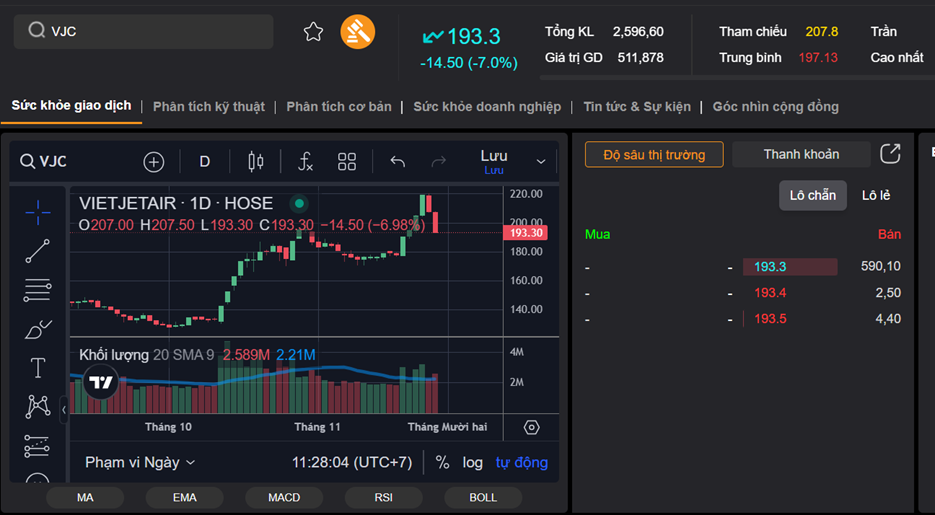Screen dimensions: 935x515
Task: Open chart settings gear icon
Action: tap(532, 427)
